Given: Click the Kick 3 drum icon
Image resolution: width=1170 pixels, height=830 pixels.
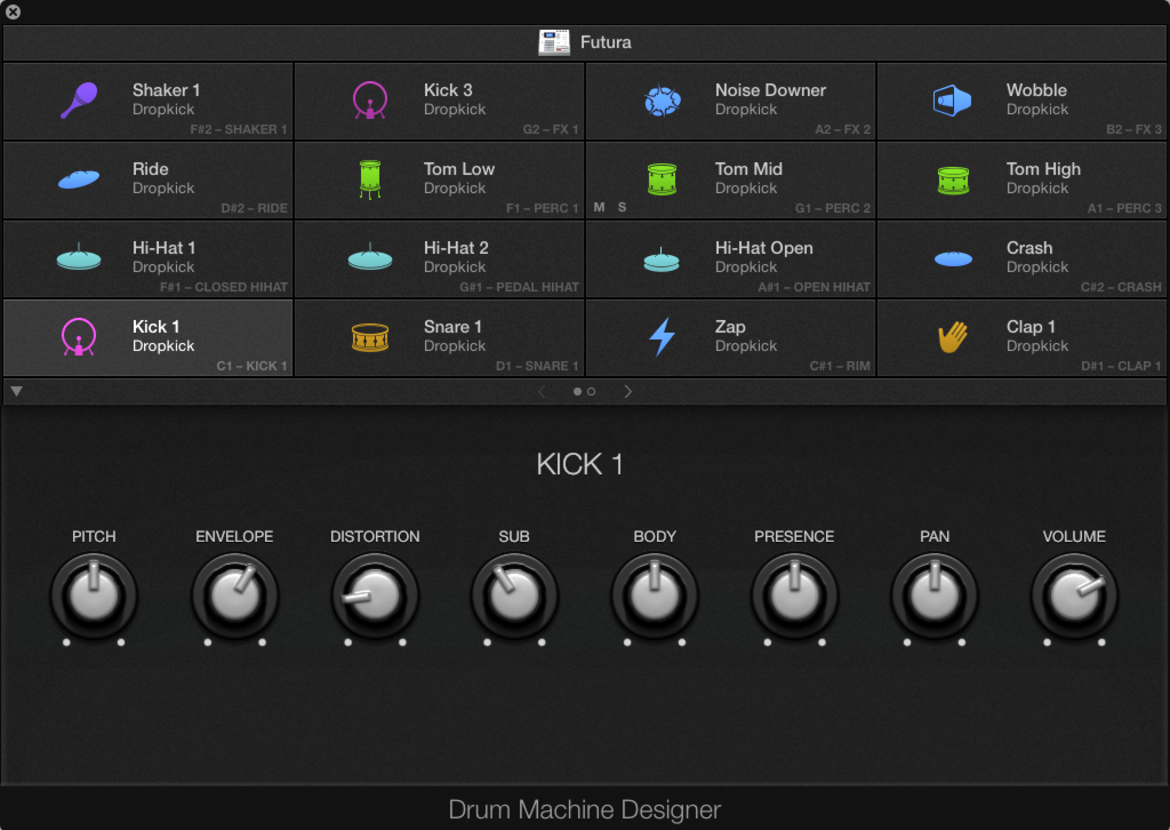Looking at the screenshot, I should (x=370, y=100).
